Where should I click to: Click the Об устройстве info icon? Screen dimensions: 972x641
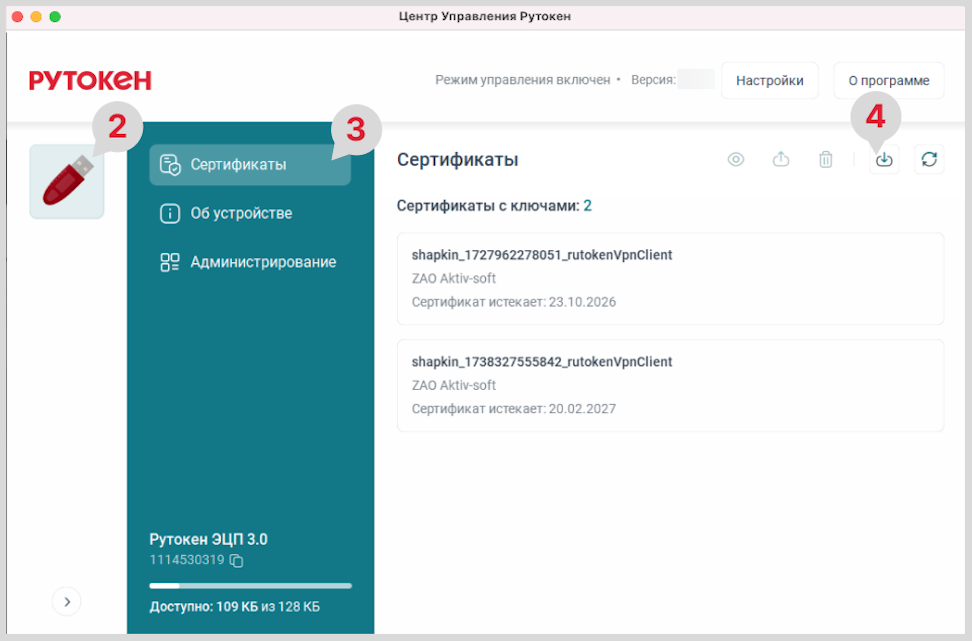170,213
